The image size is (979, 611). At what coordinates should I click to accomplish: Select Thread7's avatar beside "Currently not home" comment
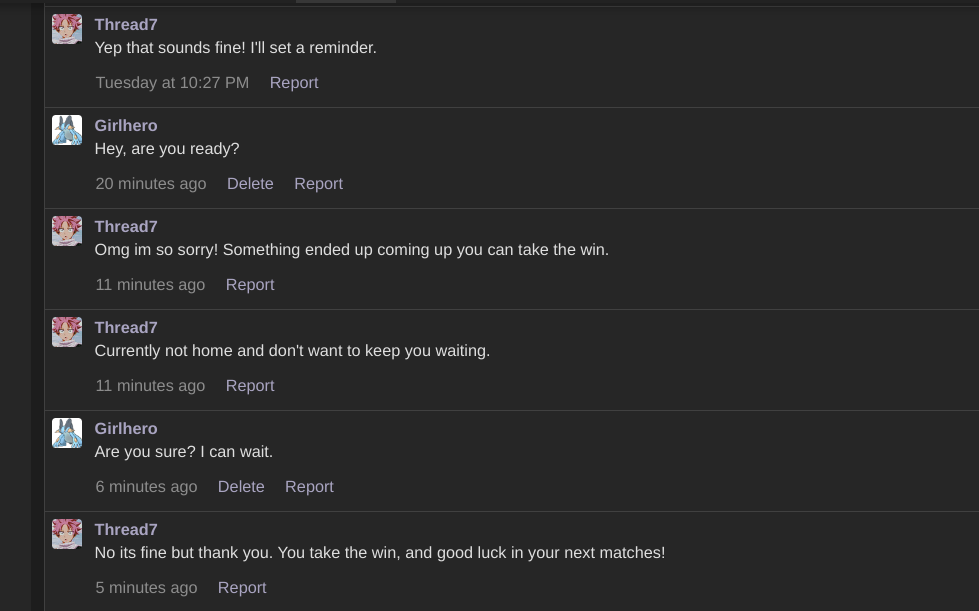coord(67,332)
